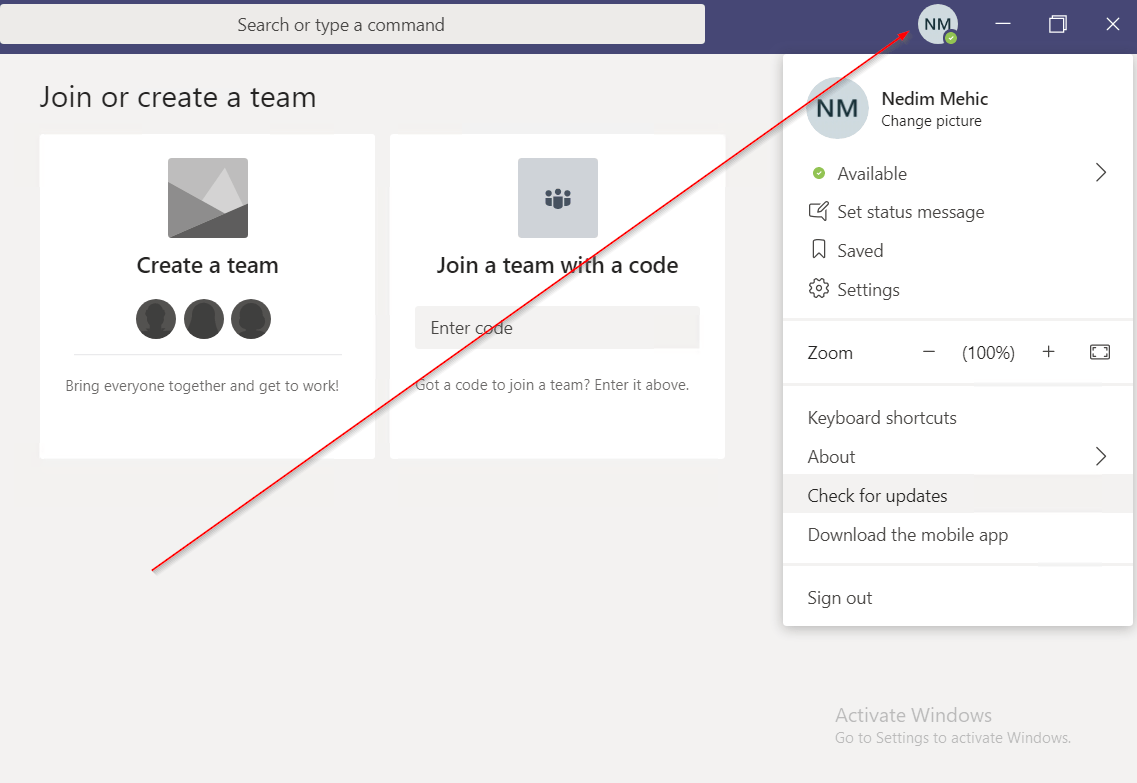
Task: Click the Enter code field
Action: tap(557, 328)
